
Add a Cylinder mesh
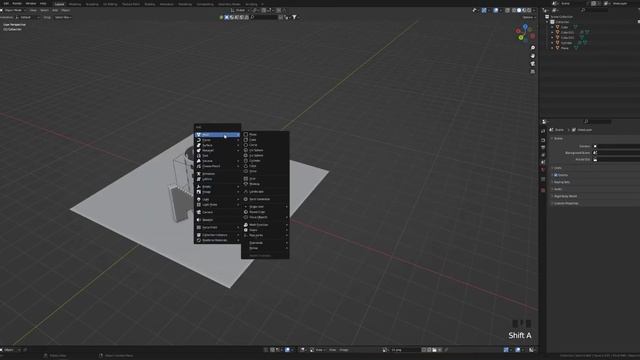265,161
